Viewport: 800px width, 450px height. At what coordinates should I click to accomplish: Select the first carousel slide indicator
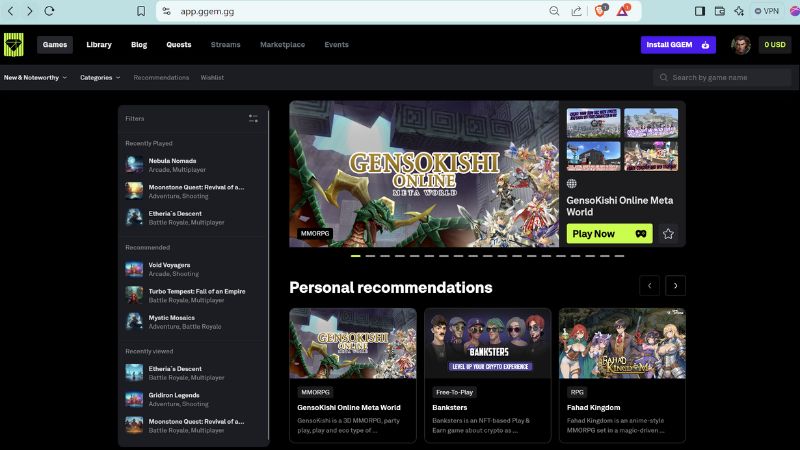click(x=355, y=256)
